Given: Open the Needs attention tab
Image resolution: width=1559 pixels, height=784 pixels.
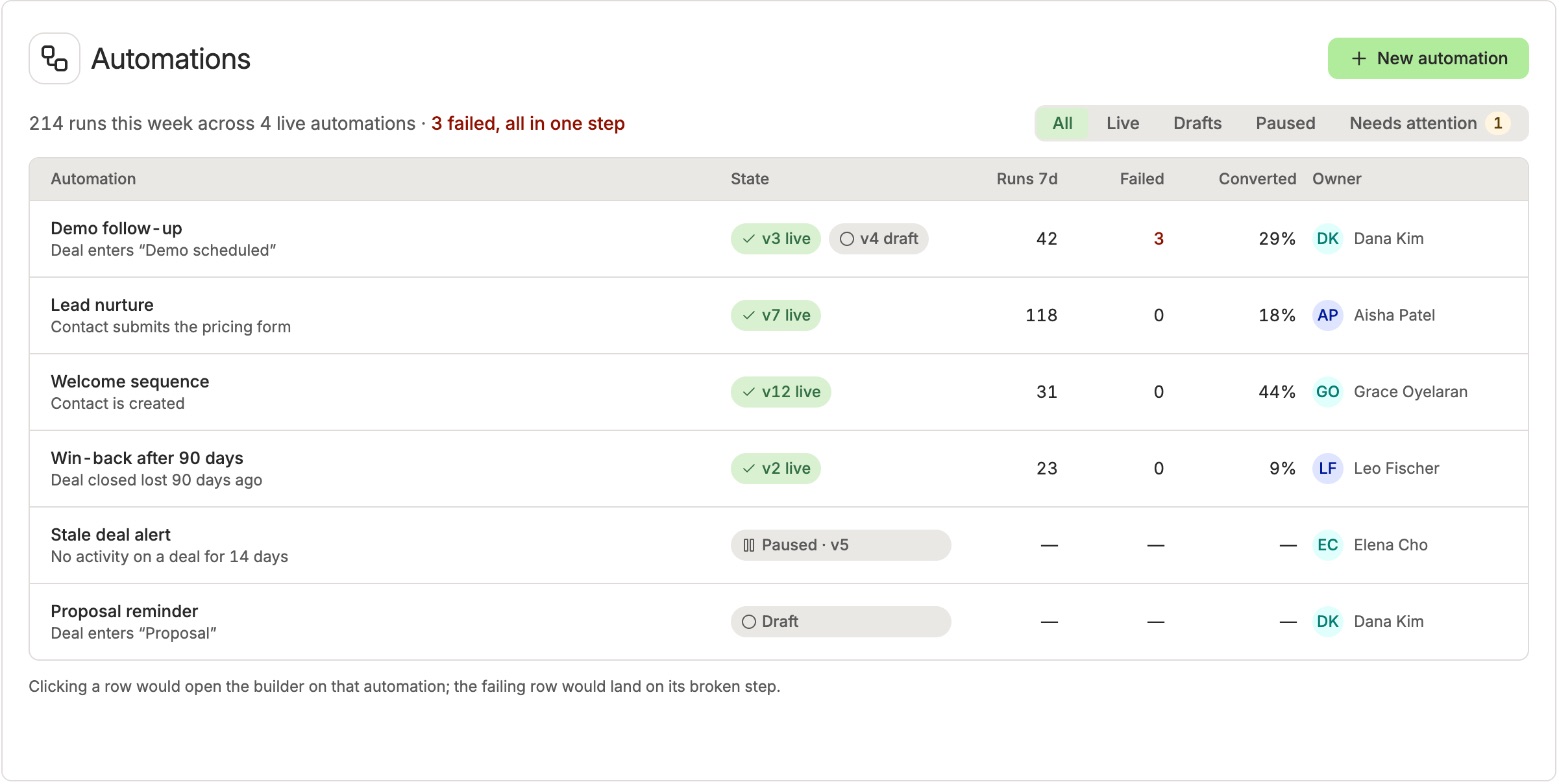Looking at the screenshot, I should coord(1428,123).
